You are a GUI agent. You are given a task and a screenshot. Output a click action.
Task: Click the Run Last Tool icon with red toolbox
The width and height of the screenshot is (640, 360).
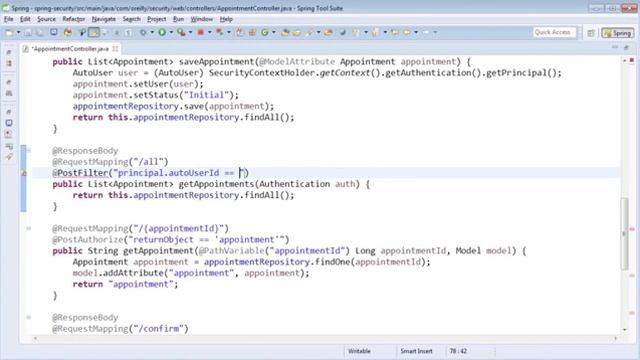181,32
